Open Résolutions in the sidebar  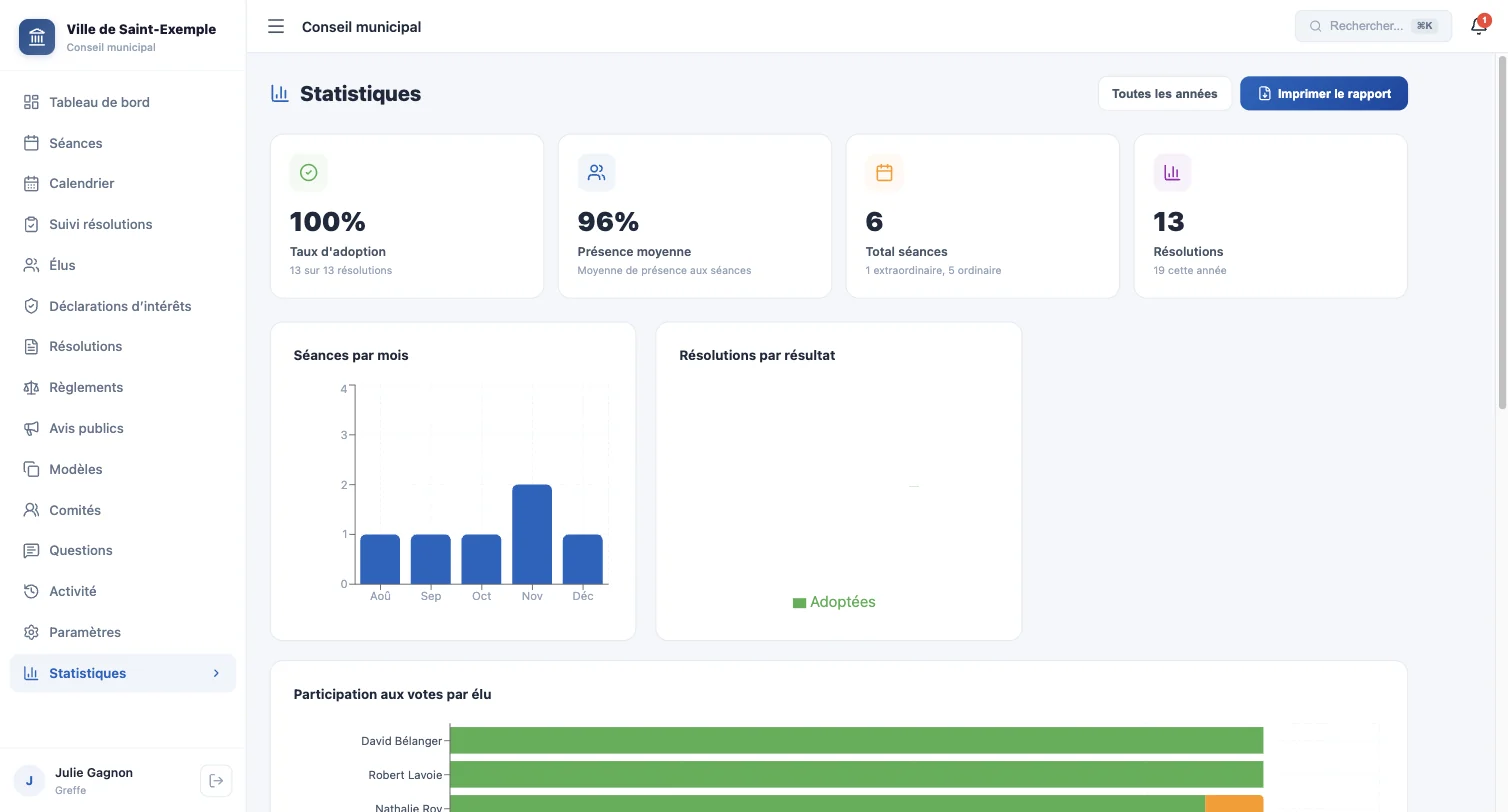point(123,347)
